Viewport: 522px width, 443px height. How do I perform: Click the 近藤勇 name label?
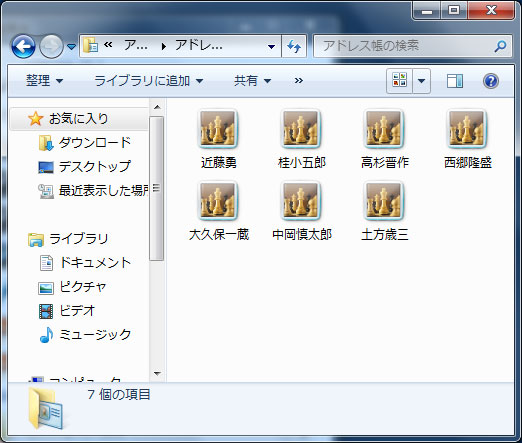click(219, 163)
